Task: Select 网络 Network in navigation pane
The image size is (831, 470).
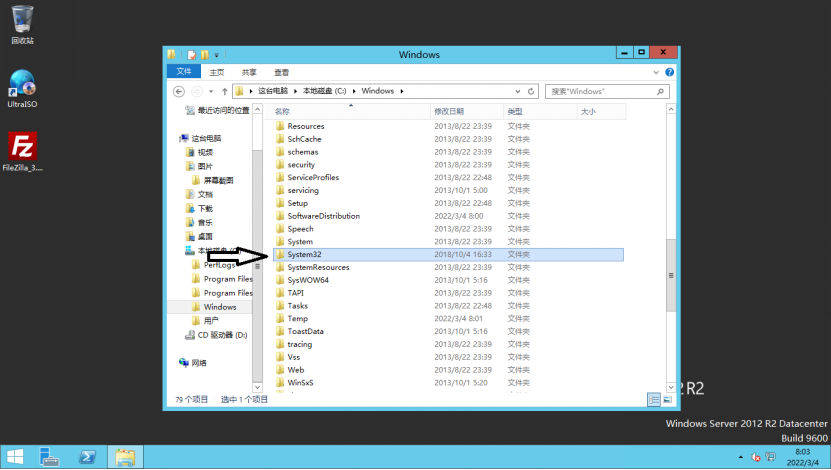Action: (x=193, y=363)
